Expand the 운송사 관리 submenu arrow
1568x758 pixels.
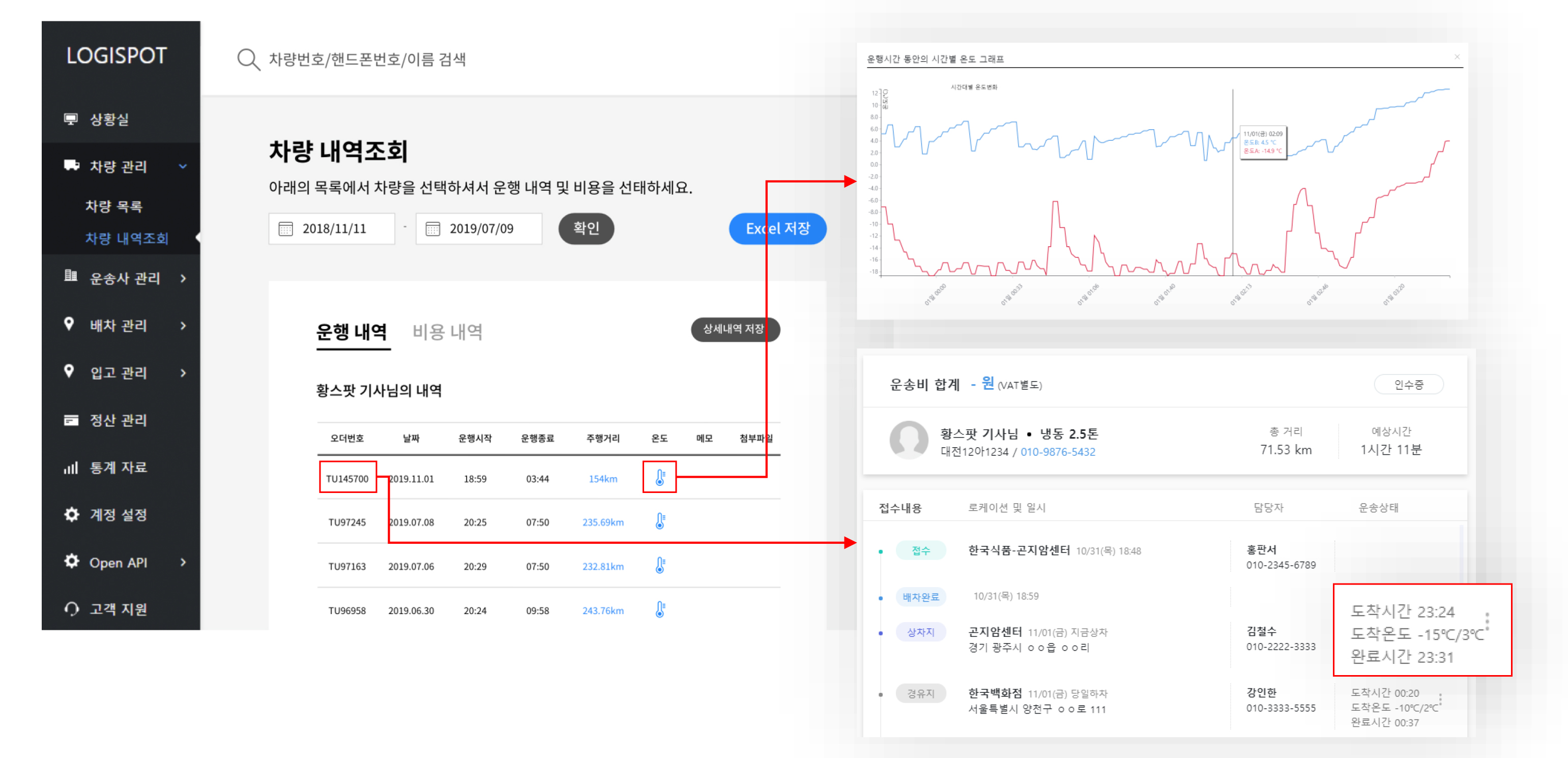pyautogui.click(x=183, y=278)
